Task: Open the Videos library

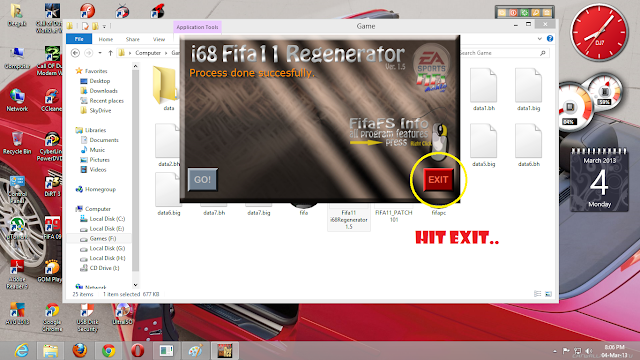Action: pos(98,169)
